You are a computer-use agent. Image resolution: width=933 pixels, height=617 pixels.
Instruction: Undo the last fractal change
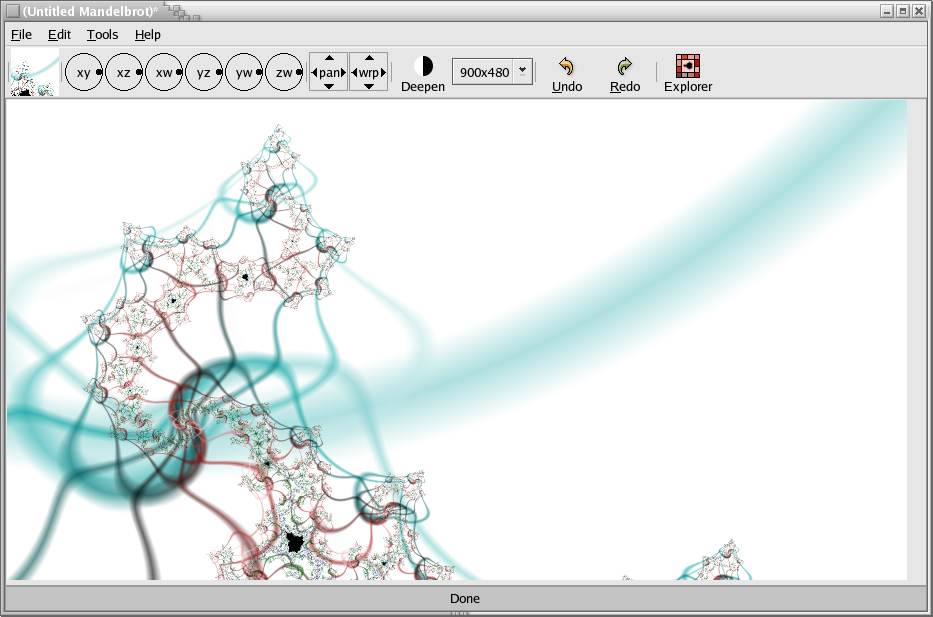(567, 73)
